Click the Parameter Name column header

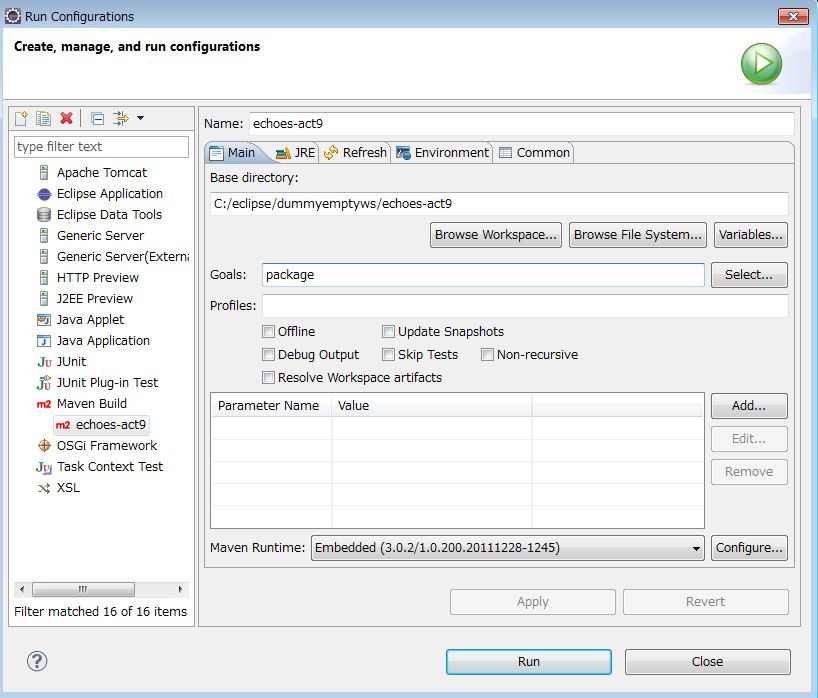[x=271, y=406]
